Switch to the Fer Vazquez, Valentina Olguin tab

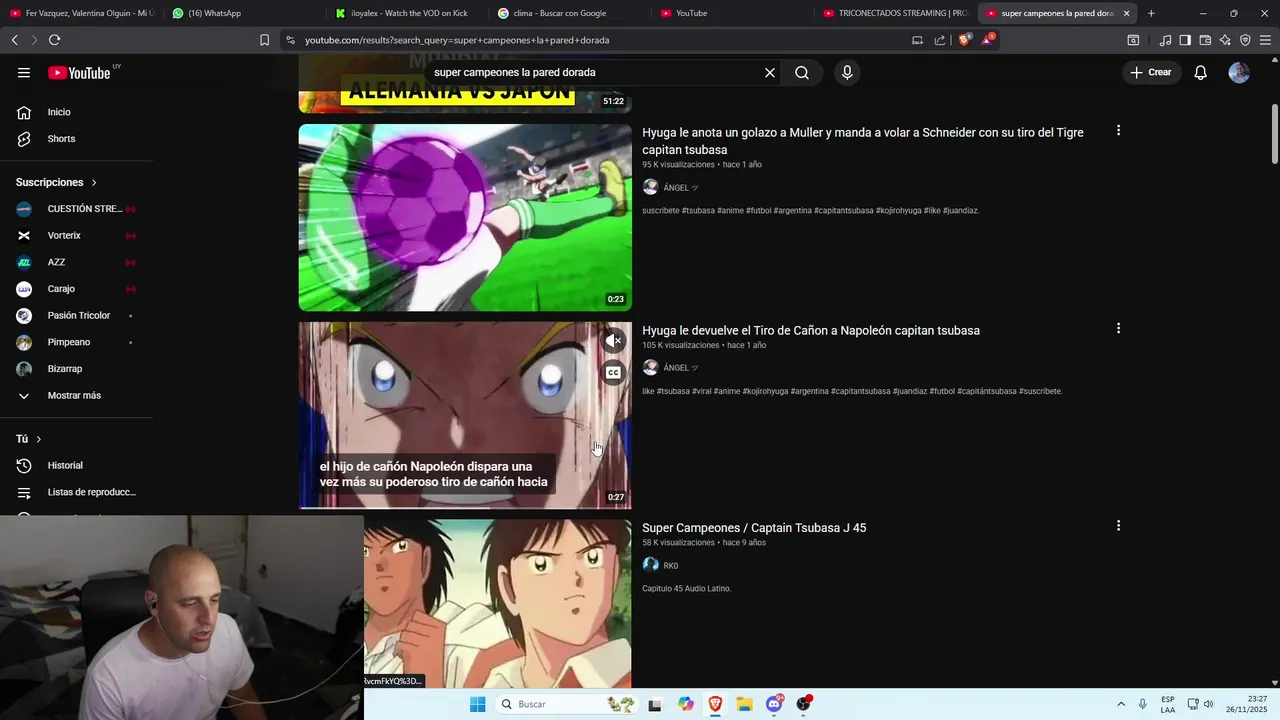click(x=82, y=13)
